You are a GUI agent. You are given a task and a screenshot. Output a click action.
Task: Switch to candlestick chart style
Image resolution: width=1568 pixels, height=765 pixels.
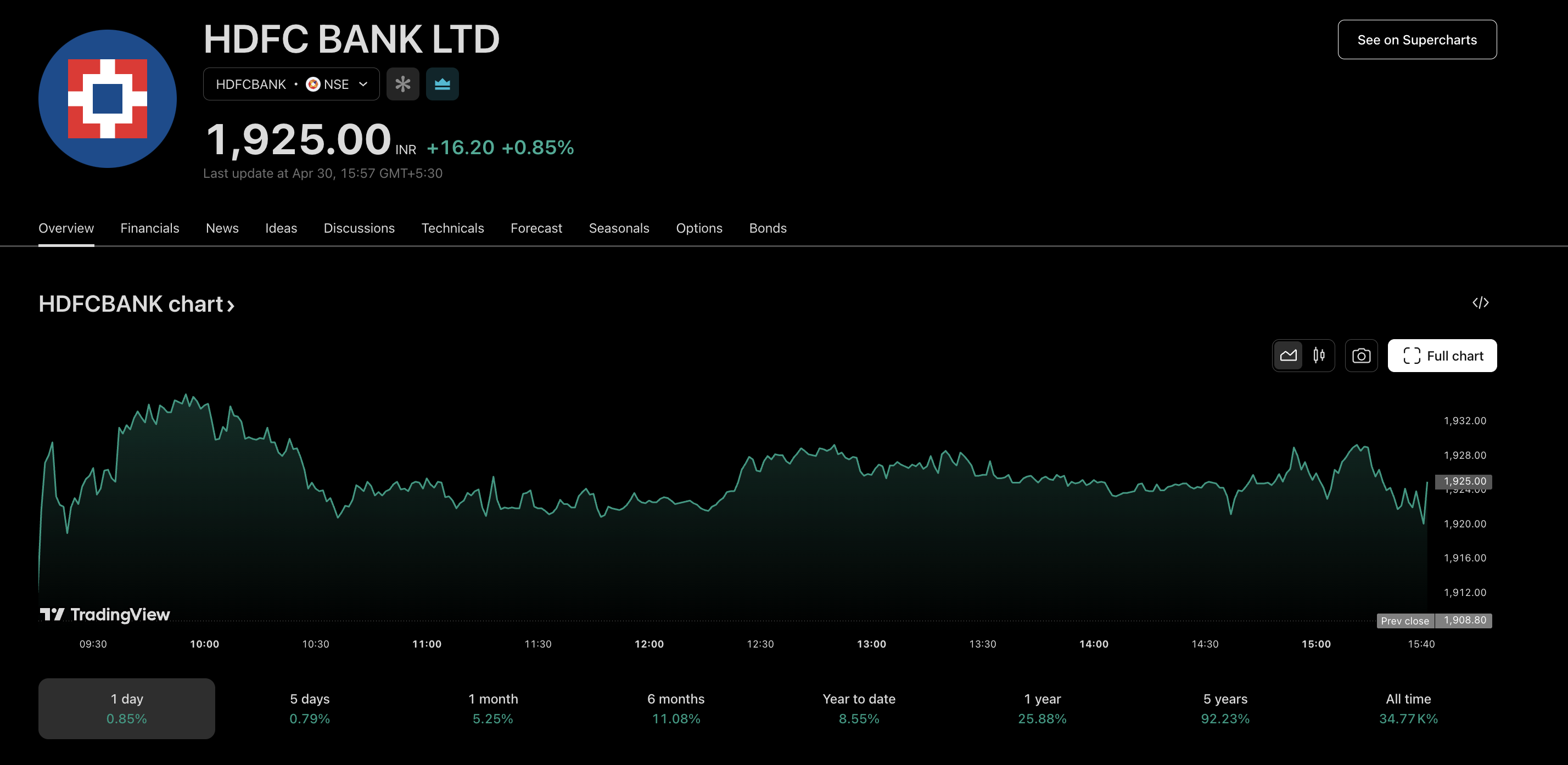point(1318,356)
